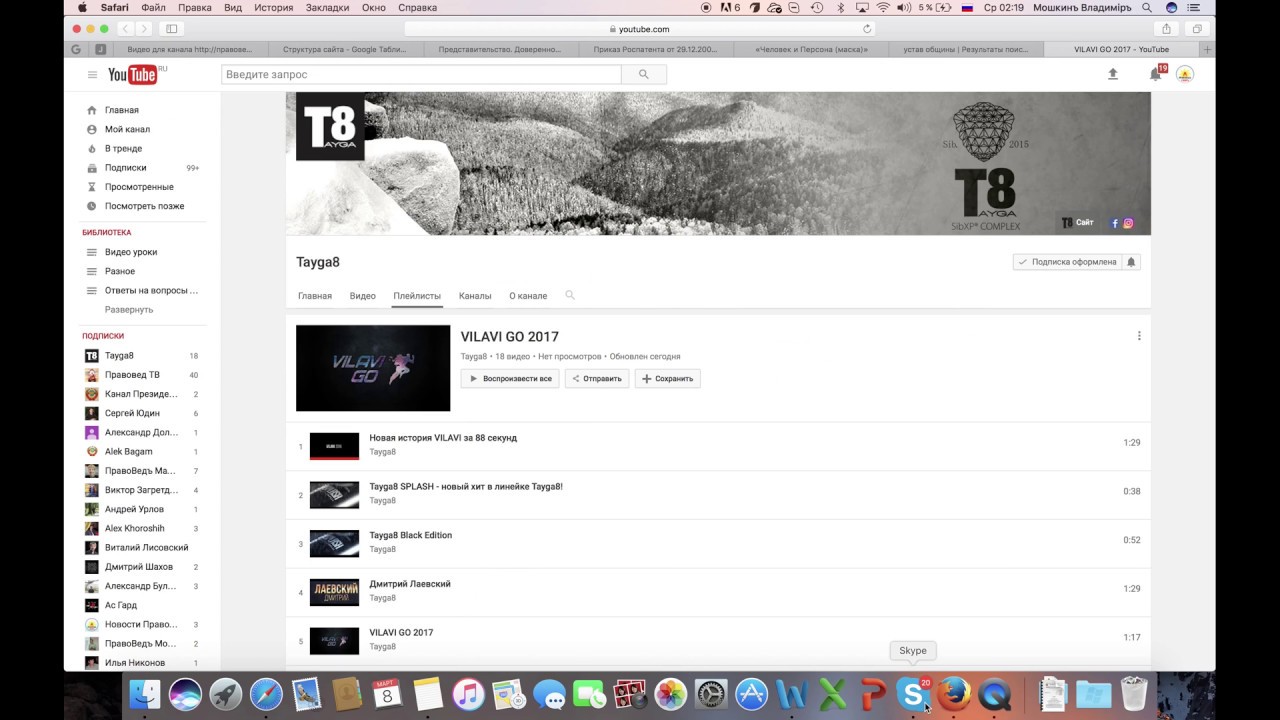Open the Закладки menu in the menu bar
This screenshot has width=1280, height=720.
click(x=328, y=7)
